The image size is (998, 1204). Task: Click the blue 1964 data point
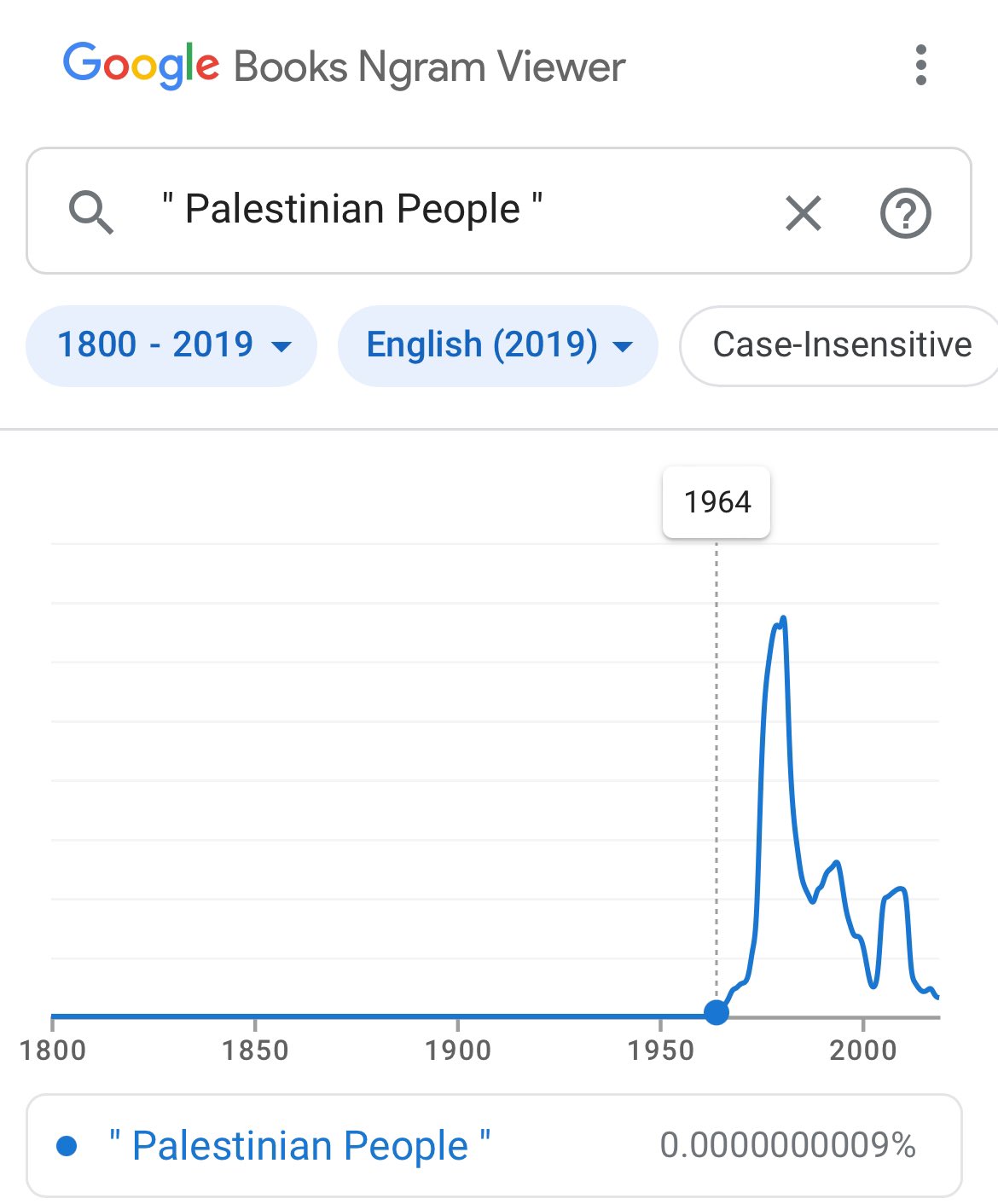(x=717, y=1012)
